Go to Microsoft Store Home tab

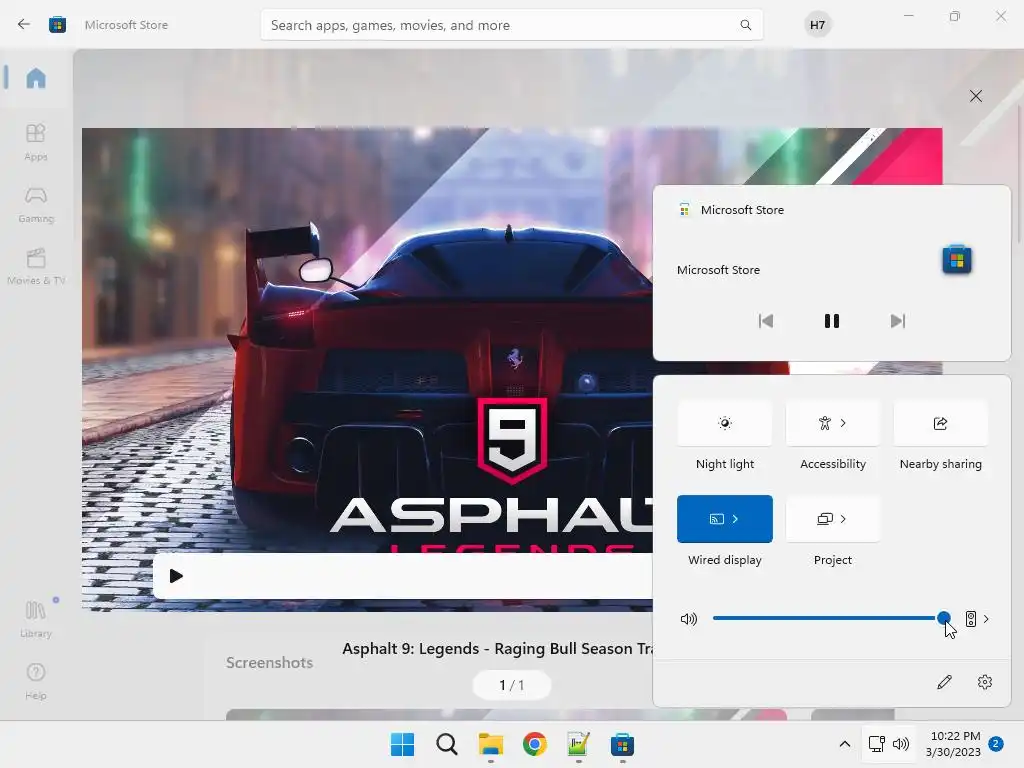(x=36, y=78)
